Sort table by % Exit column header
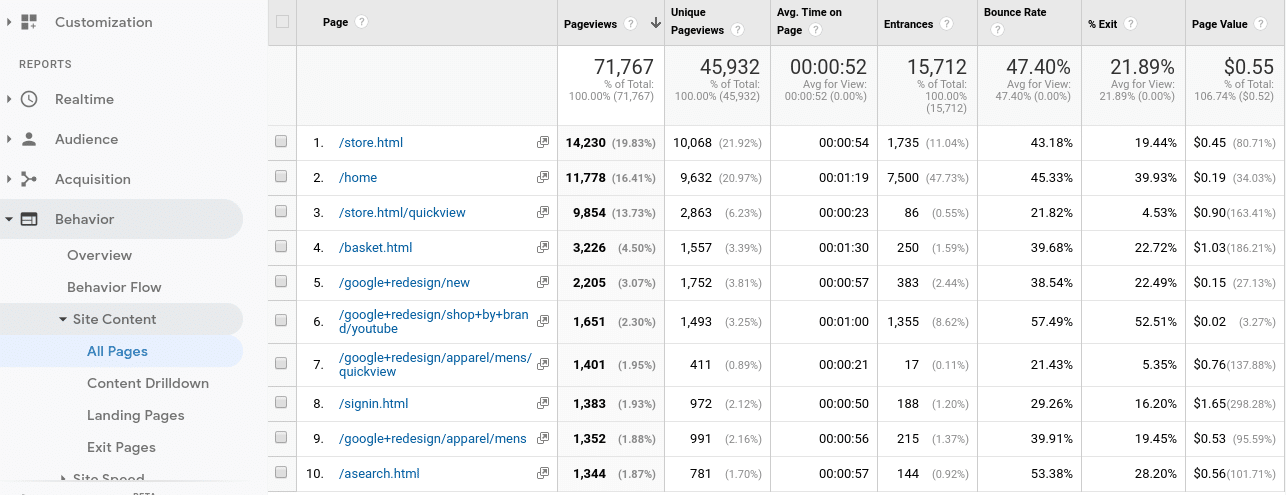The width and height of the screenshot is (1286, 495). click(x=1104, y=24)
